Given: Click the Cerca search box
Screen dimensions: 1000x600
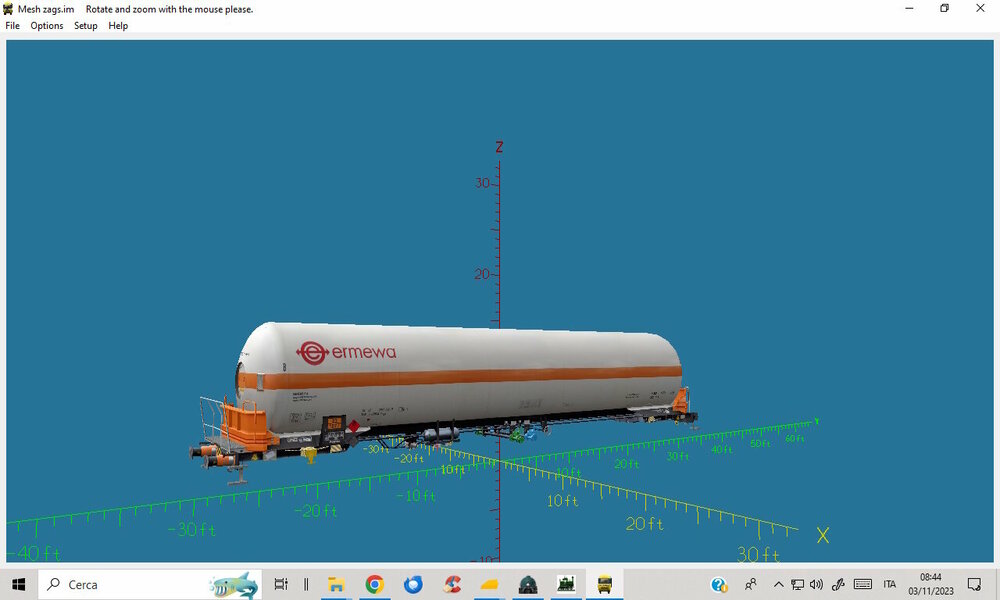Looking at the screenshot, I should 150,584.
